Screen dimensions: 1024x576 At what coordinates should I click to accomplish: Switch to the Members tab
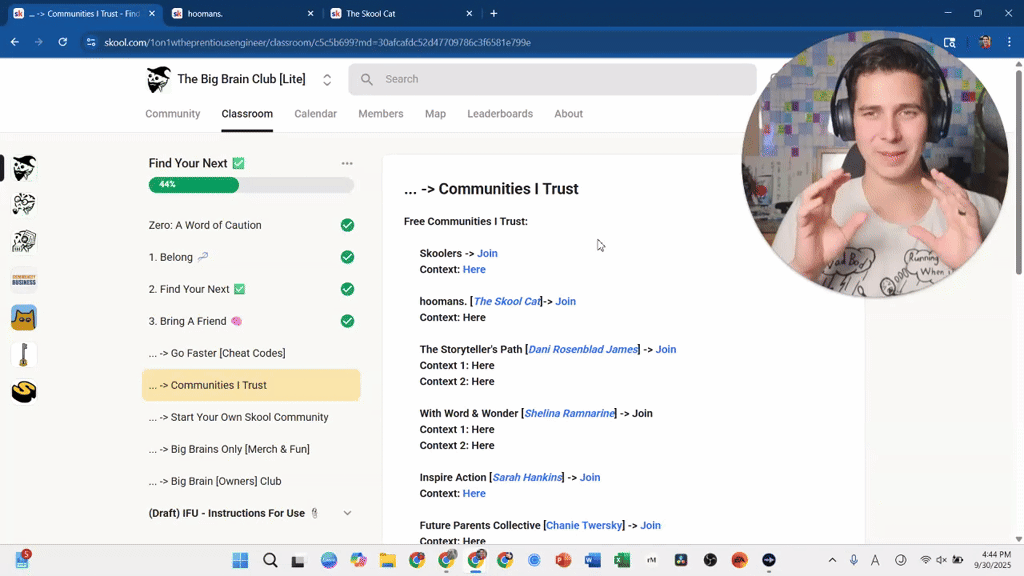pos(381,114)
